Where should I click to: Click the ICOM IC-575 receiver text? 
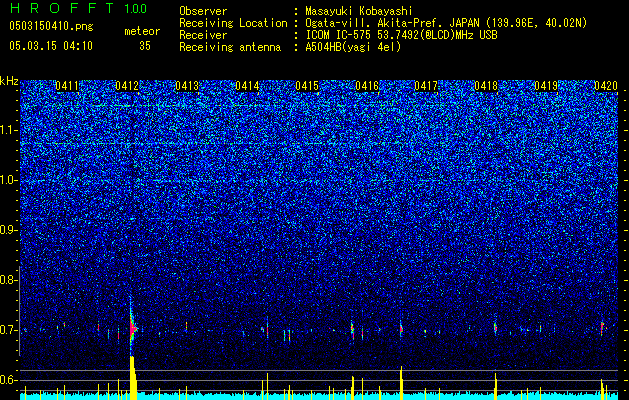[x=401, y=35]
